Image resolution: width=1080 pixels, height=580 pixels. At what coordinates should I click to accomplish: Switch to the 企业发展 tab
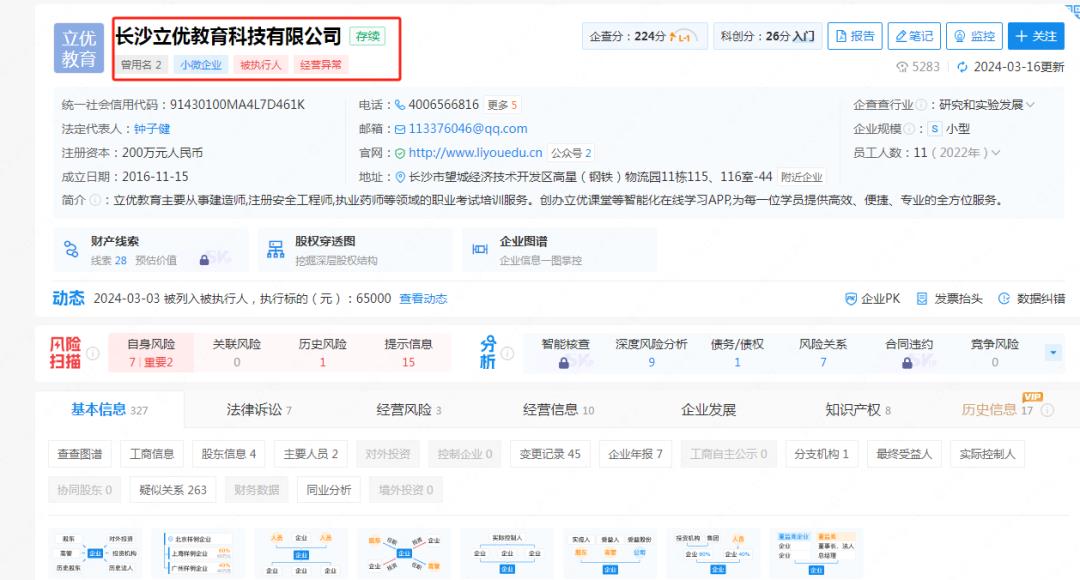(708, 410)
